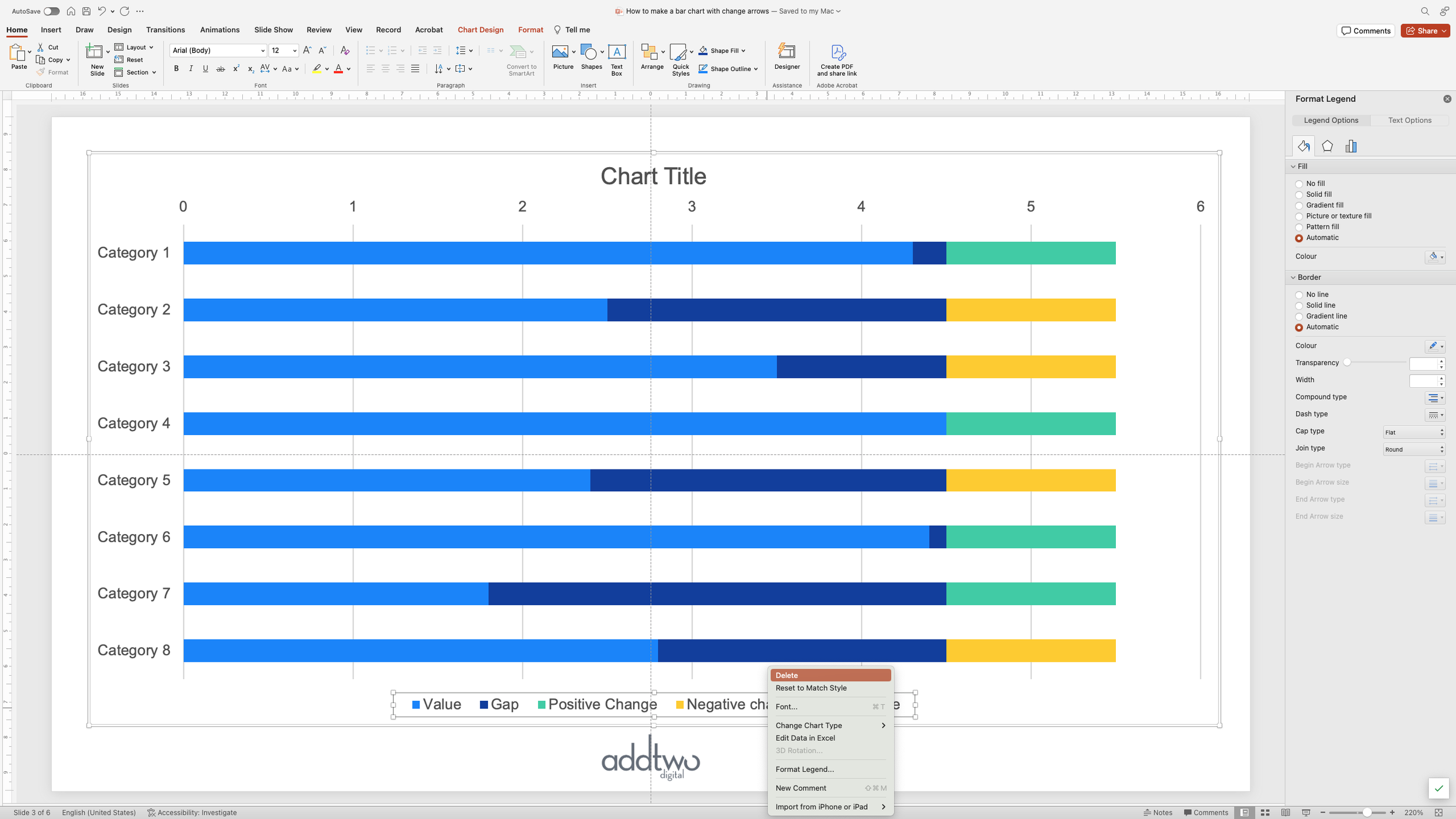Screen dimensions: 1456x819
Task: Adjust the border Transparency slider
Action: click(1347, 363)
